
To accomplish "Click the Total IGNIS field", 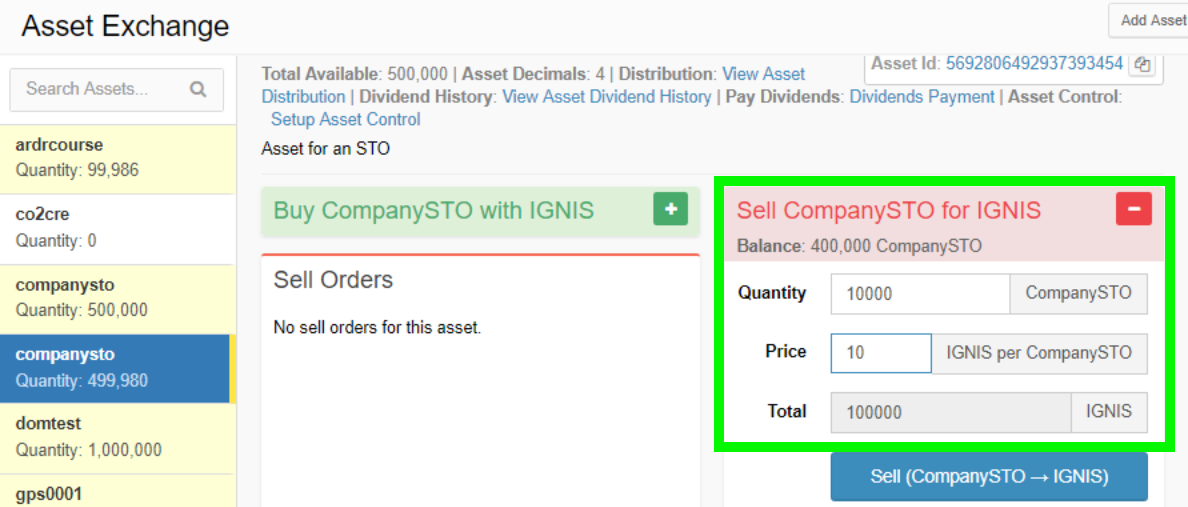I will 950,412.
